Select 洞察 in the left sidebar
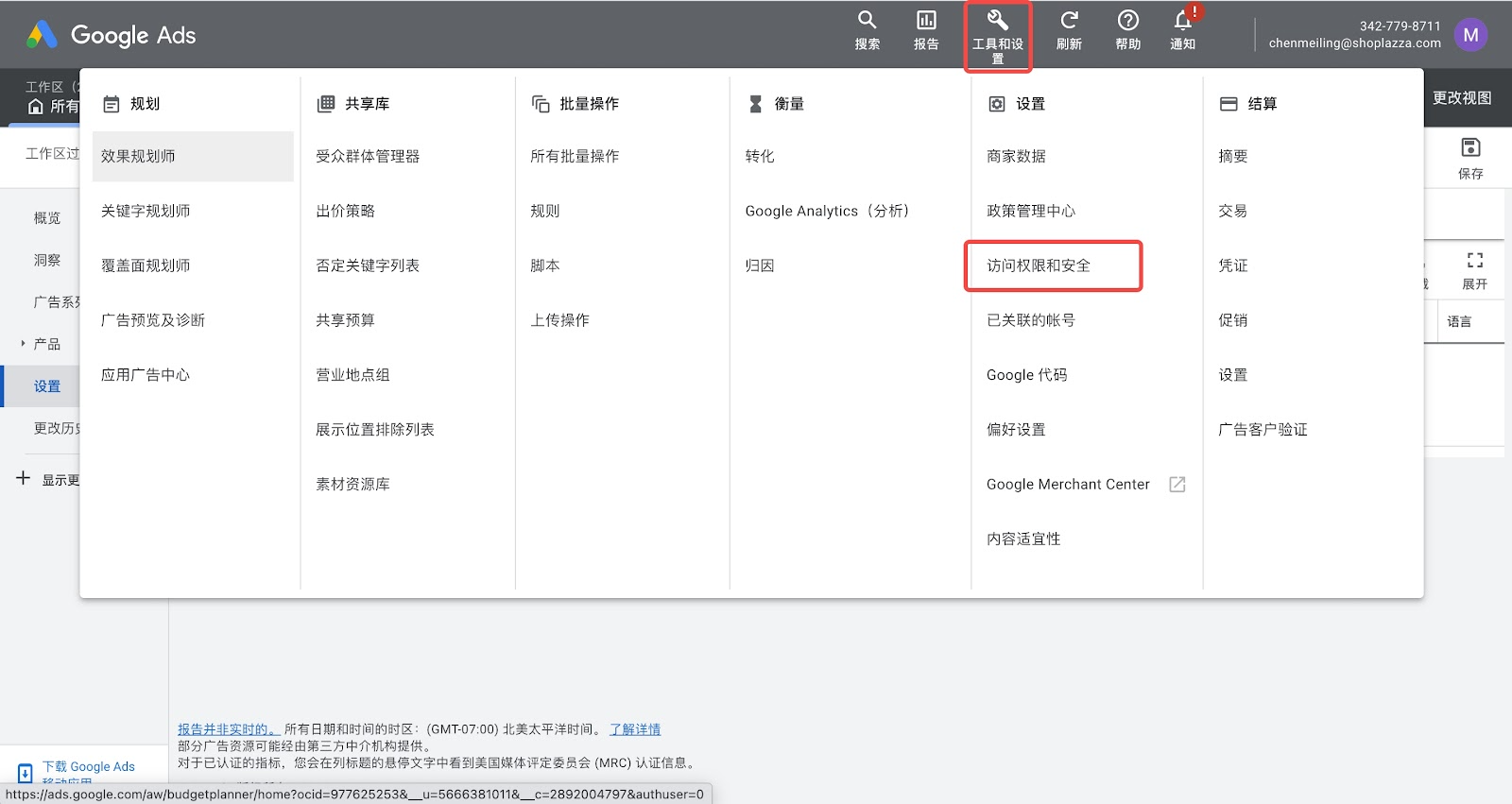Viewport: 1512px width, 804px height. [47, 260]
